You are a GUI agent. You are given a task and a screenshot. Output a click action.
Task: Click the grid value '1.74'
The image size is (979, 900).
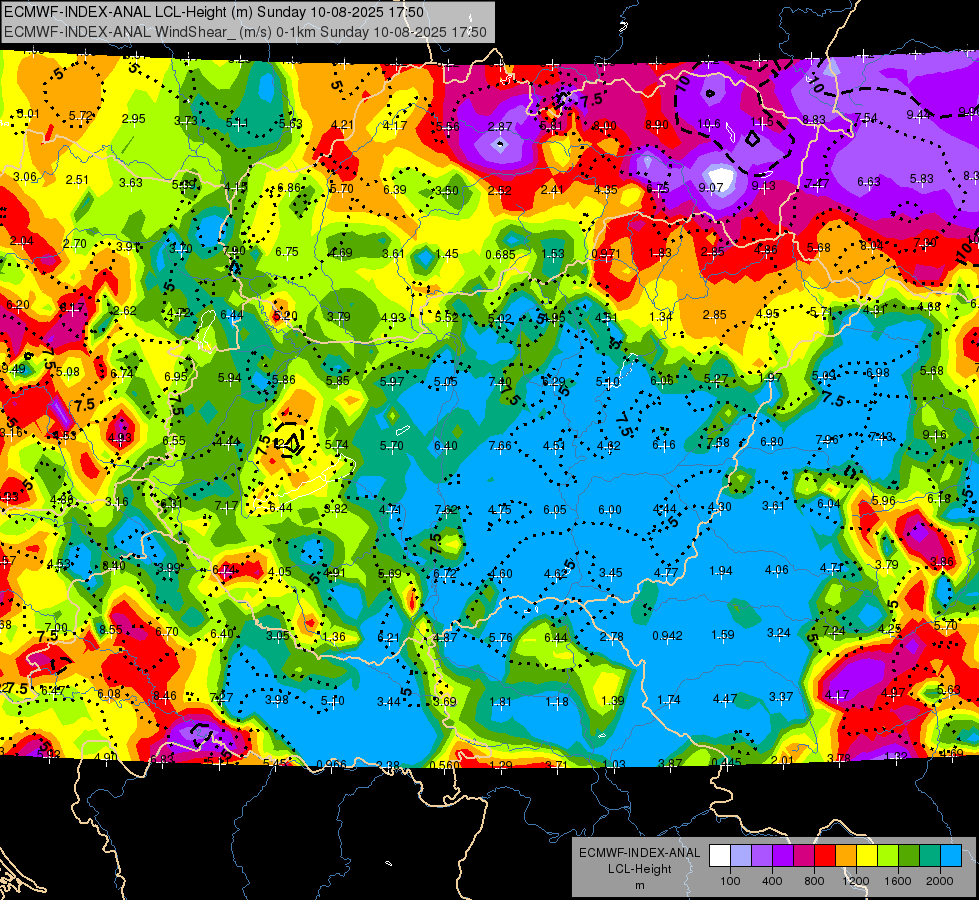(x=668, y=700)
